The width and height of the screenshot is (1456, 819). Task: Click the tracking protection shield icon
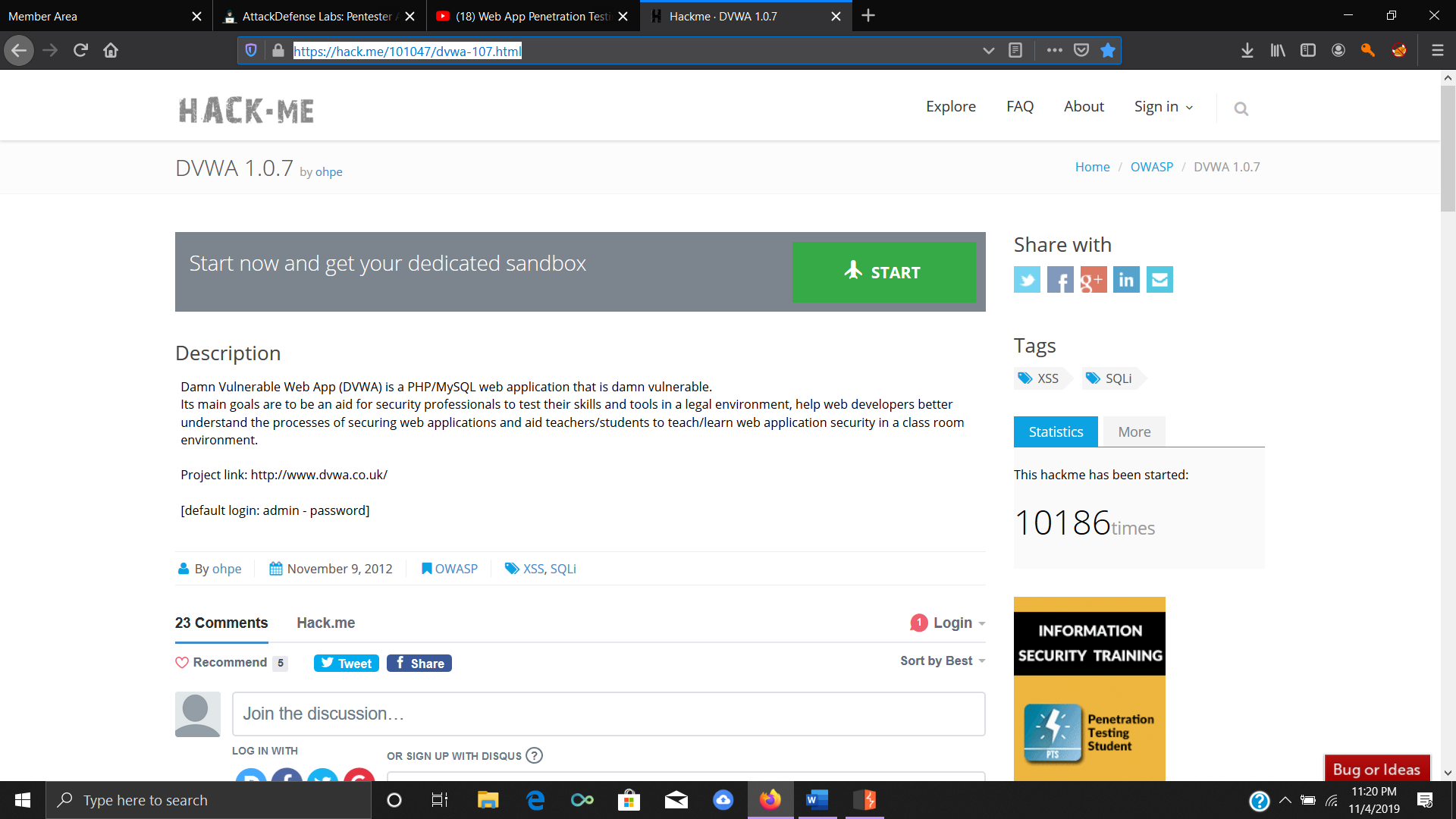[x=251, y=50]
